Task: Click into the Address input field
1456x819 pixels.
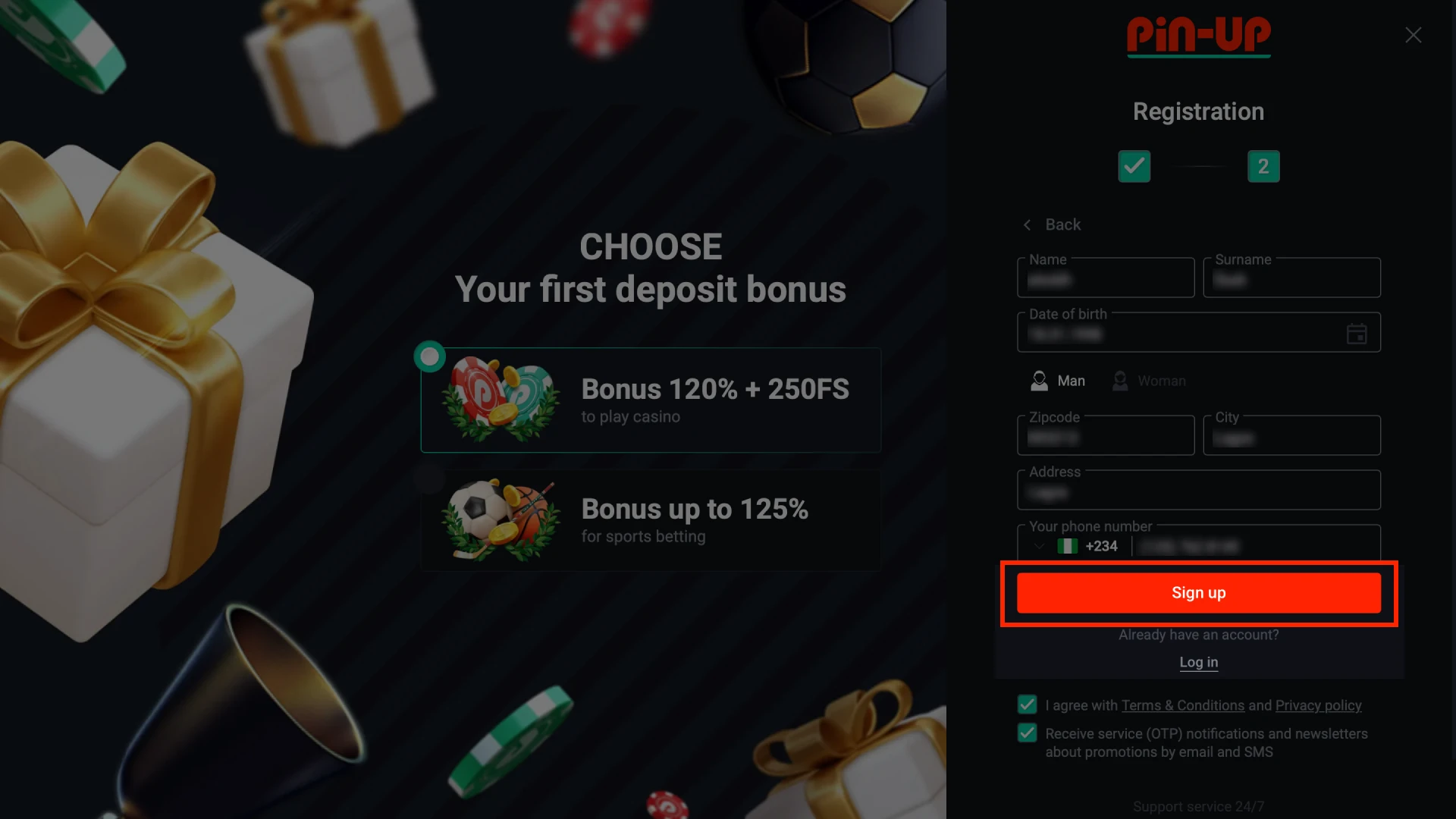Action: [1198, 490]
